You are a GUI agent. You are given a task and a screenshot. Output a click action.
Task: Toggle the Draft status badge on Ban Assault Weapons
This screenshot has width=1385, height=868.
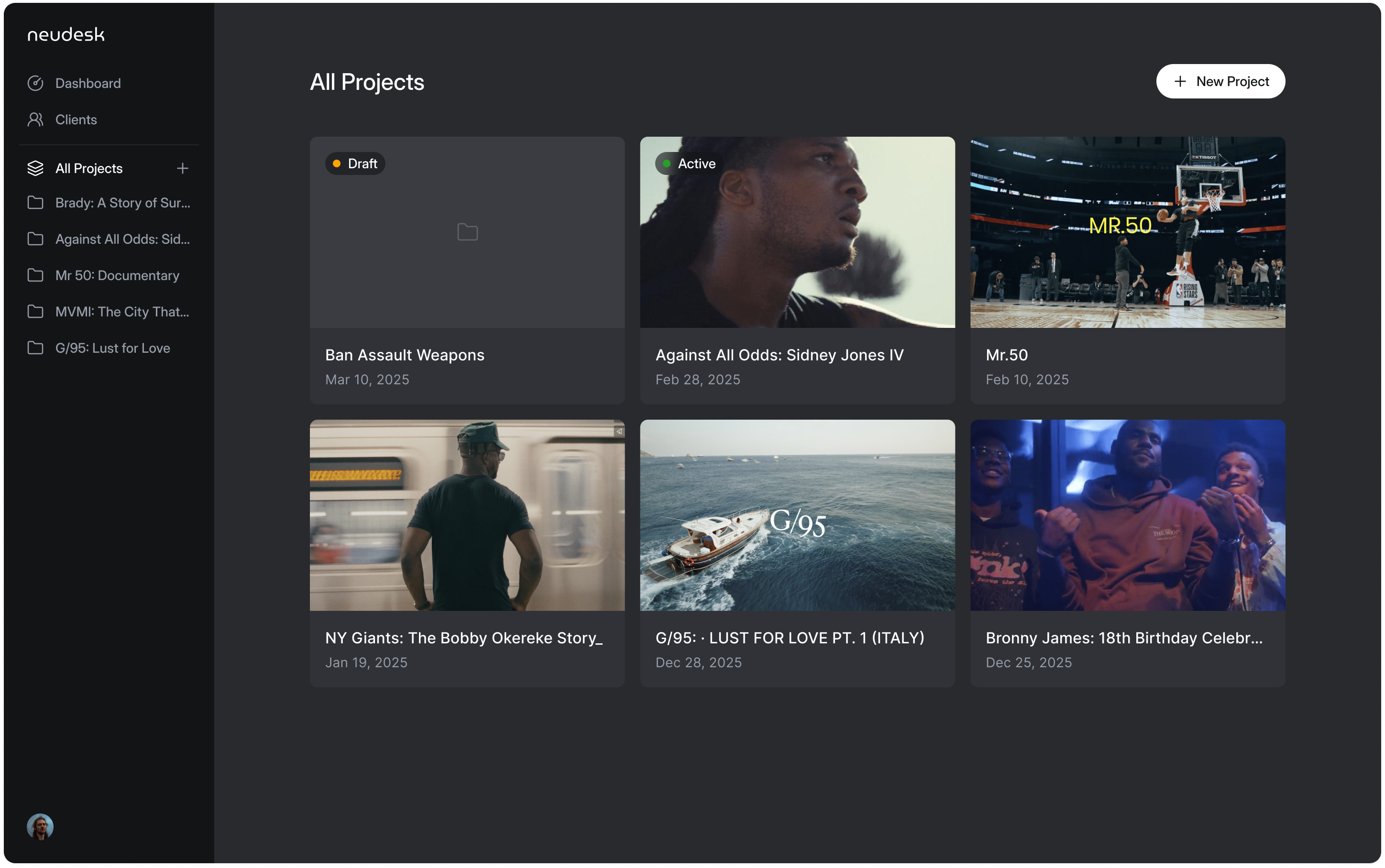[x=355, y=163]
